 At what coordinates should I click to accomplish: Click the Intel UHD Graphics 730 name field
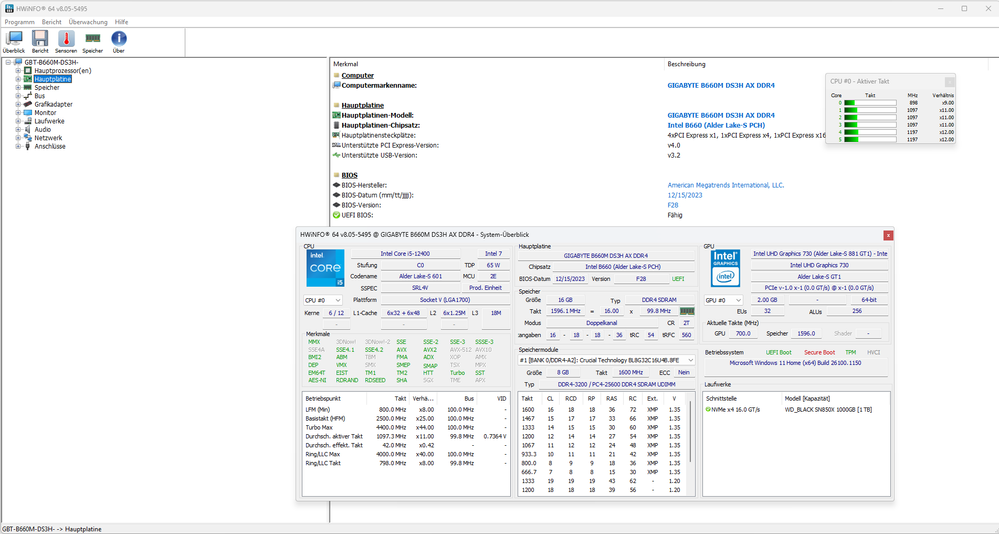click(x=819, y=265)
